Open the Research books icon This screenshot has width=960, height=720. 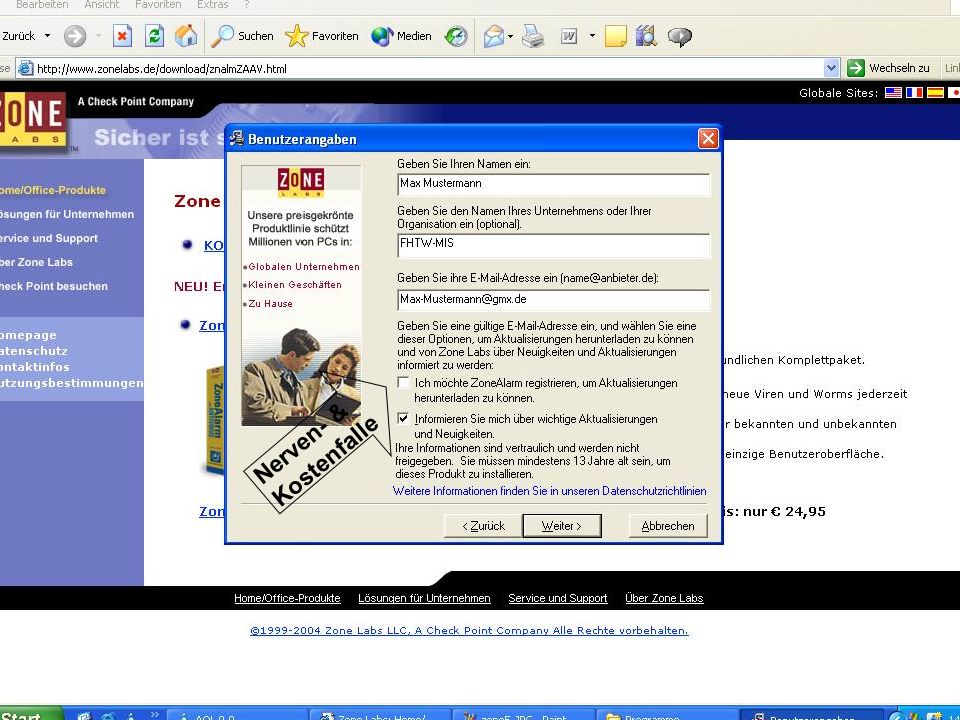[646, 36]
